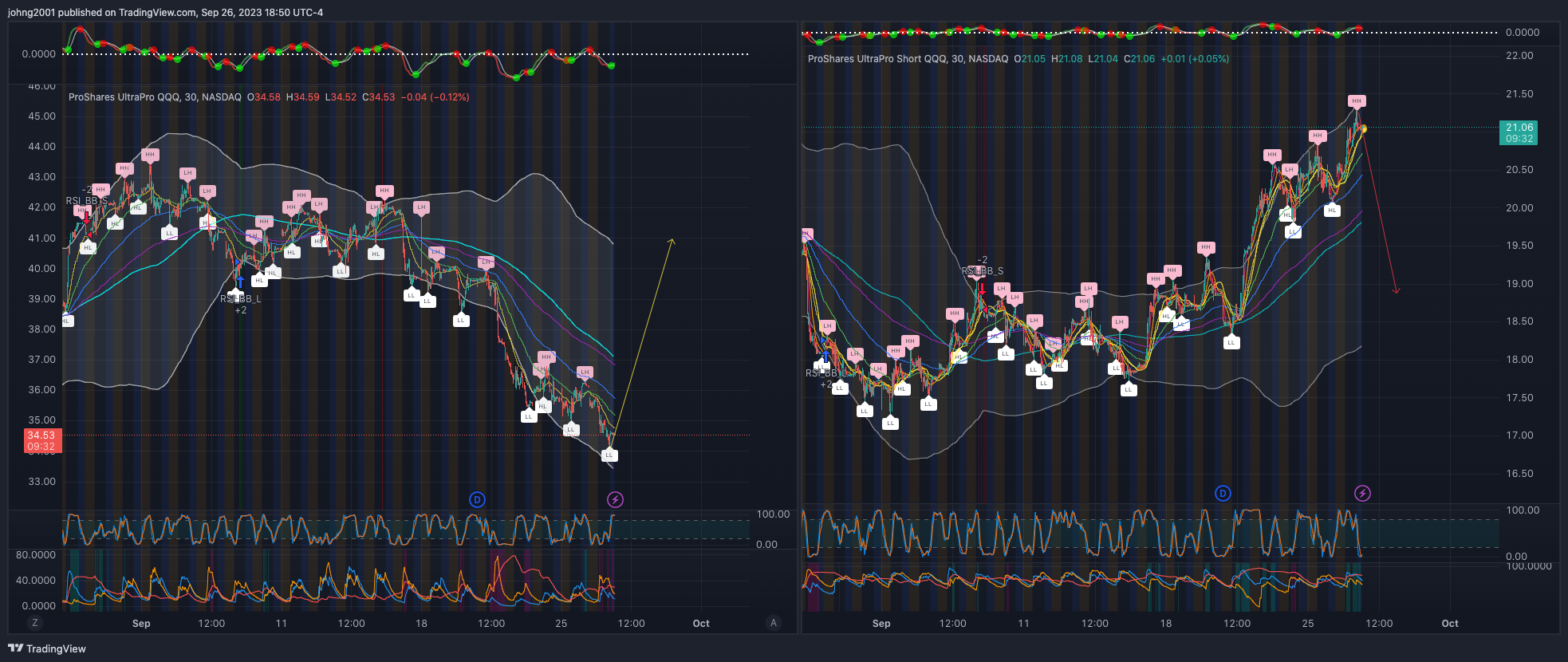This screenshot has height=662, width=1568.
Task: Click the 11 date label on right chart
Action: pyautogui.click(x=1023, y=624)
